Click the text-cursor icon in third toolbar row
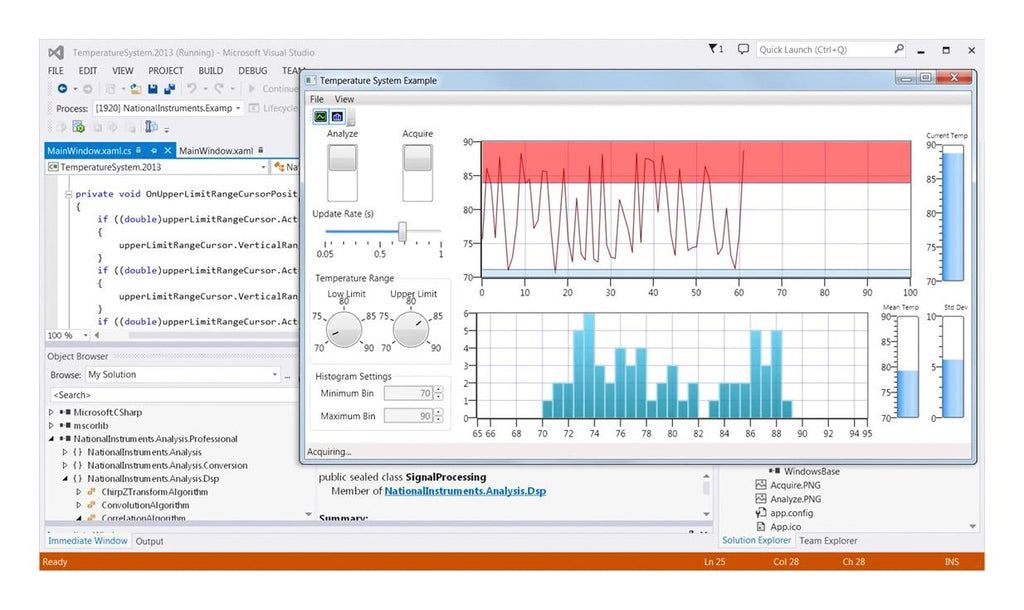The height and width of the screenshot is (610, 1024). 151,127
